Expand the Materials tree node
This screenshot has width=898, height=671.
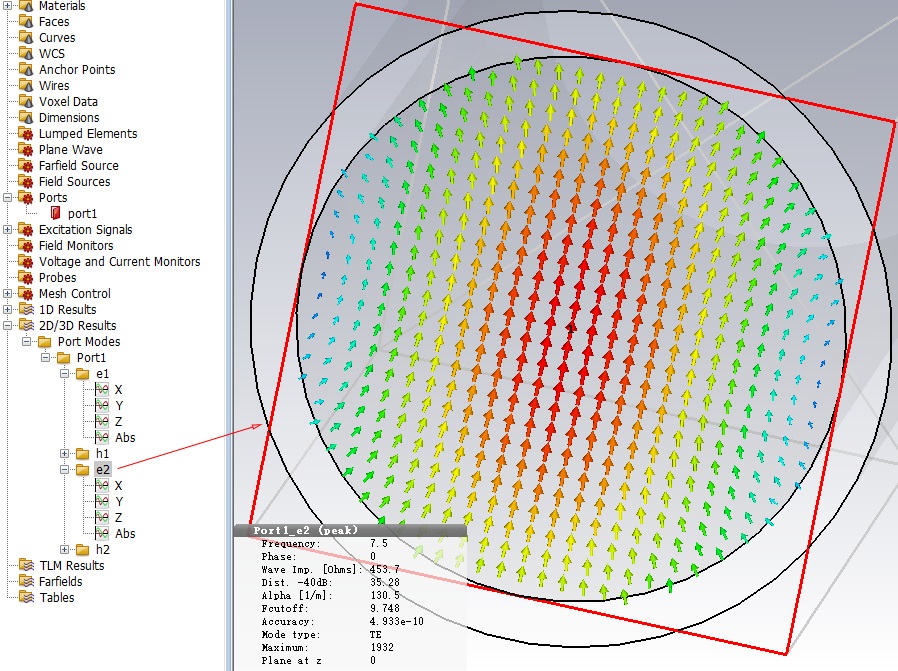tap(7, 6)
